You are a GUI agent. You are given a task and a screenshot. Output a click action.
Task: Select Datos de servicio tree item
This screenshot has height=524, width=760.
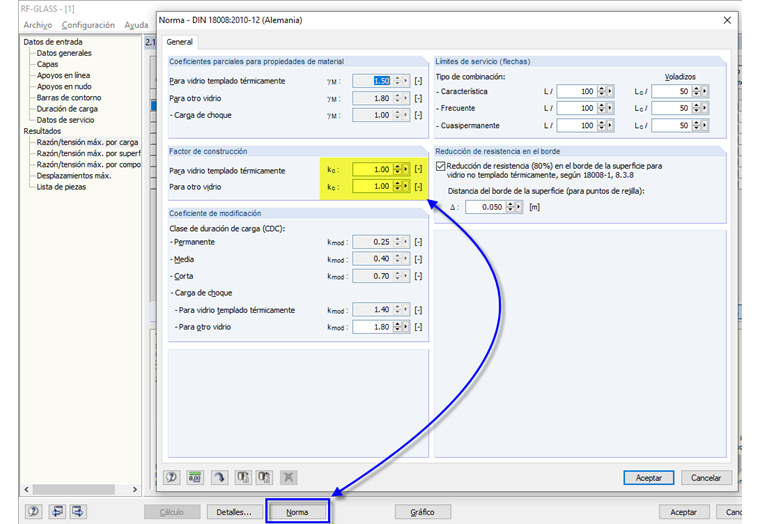click(x=65, y=120)
